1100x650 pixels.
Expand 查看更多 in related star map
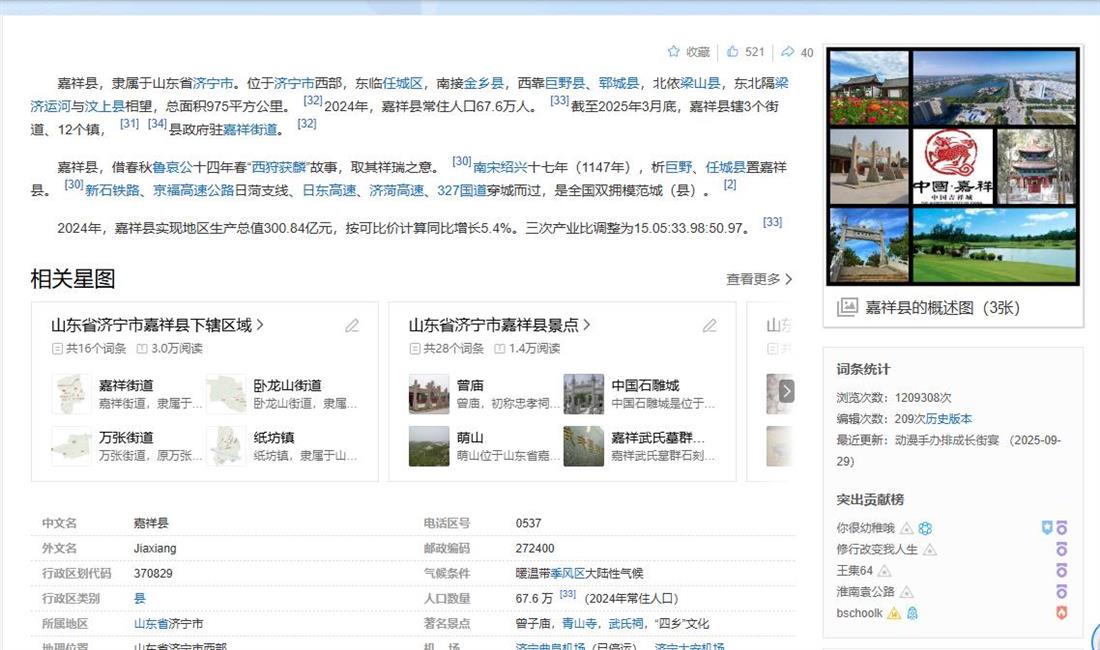(x=759, y=280)
